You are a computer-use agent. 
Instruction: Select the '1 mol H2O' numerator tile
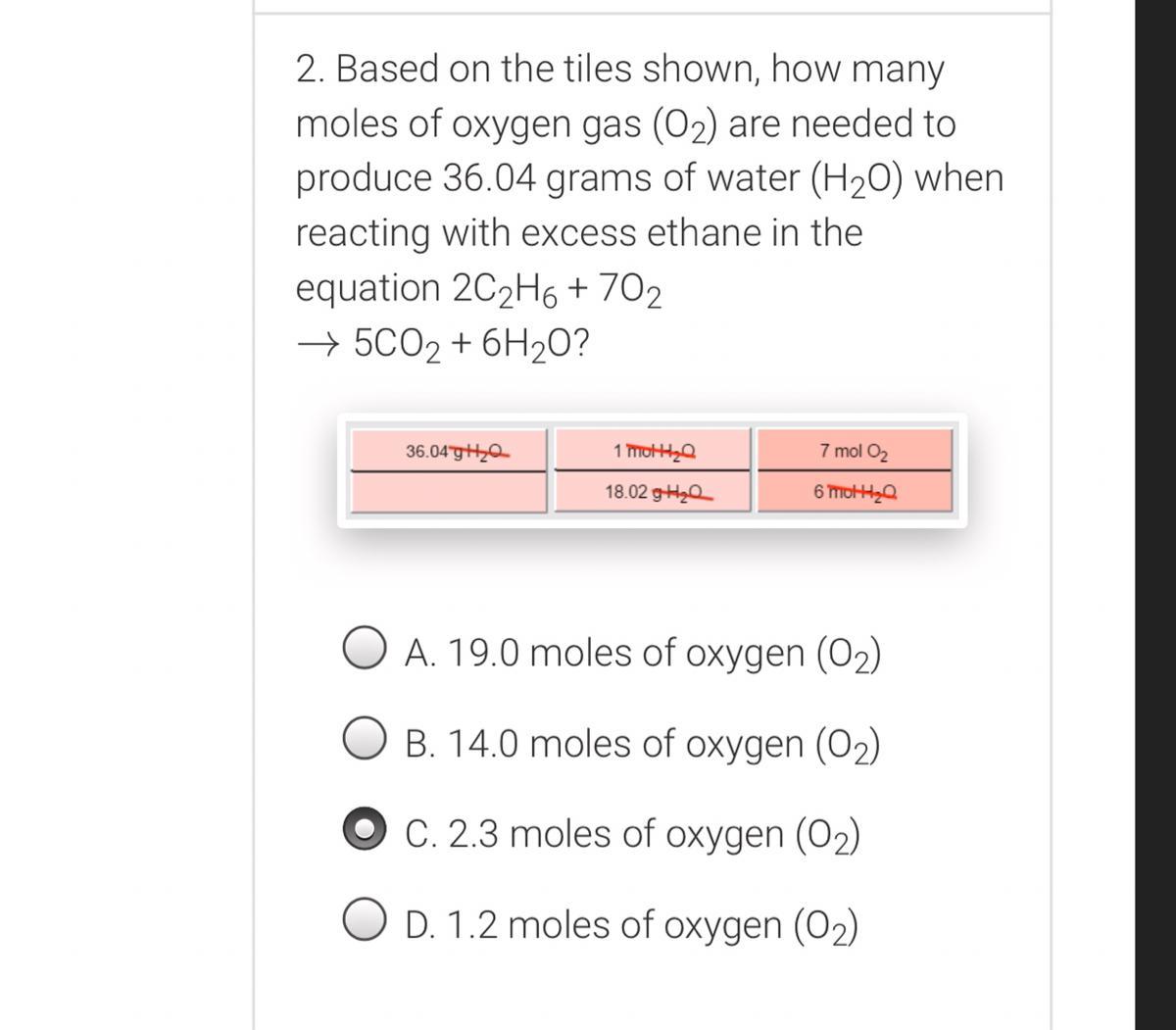pyautogui.click(x=653, y=450)
